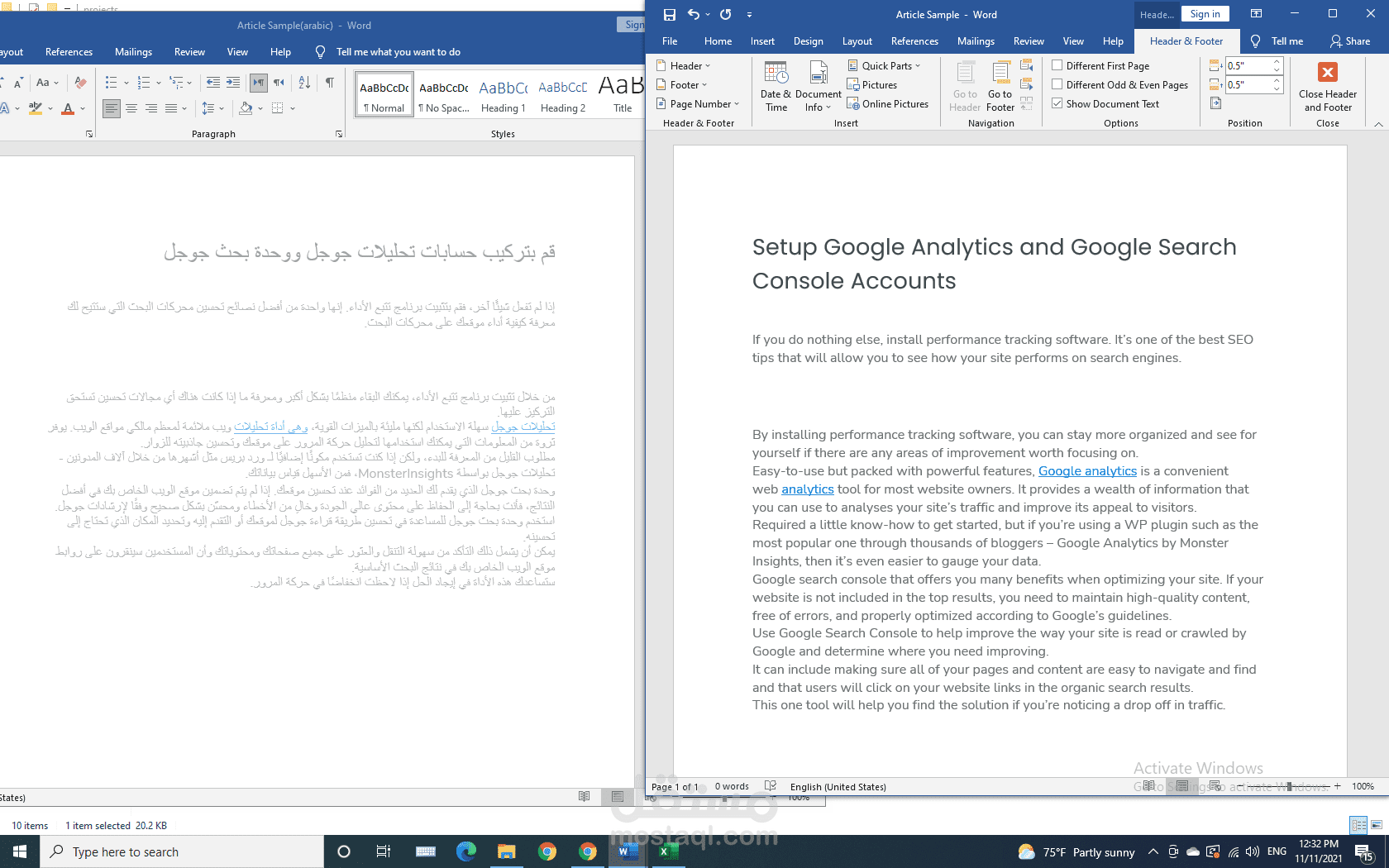Click the Windows Start button

point(20,851)
